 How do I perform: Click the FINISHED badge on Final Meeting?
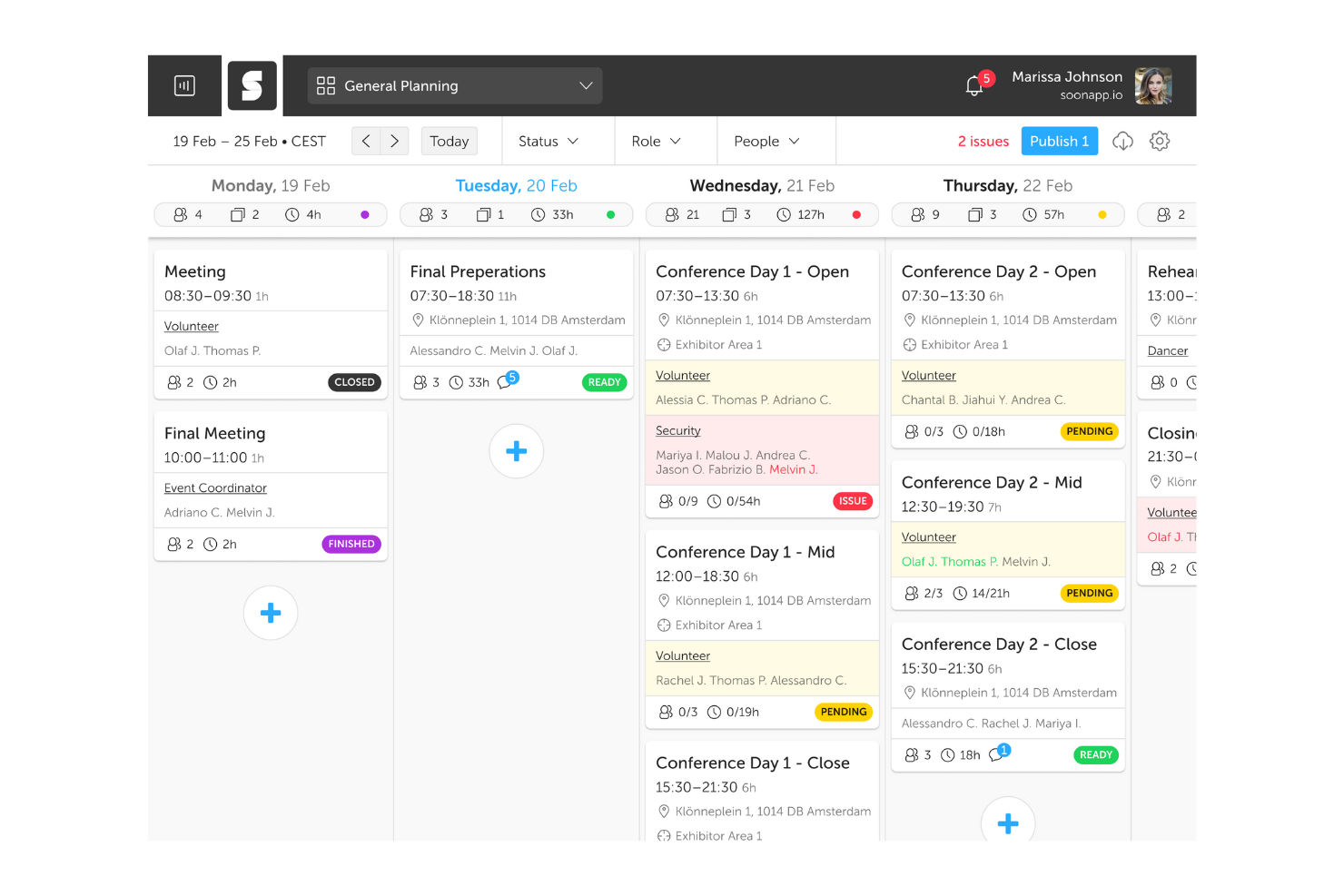(x=351, y=544)
